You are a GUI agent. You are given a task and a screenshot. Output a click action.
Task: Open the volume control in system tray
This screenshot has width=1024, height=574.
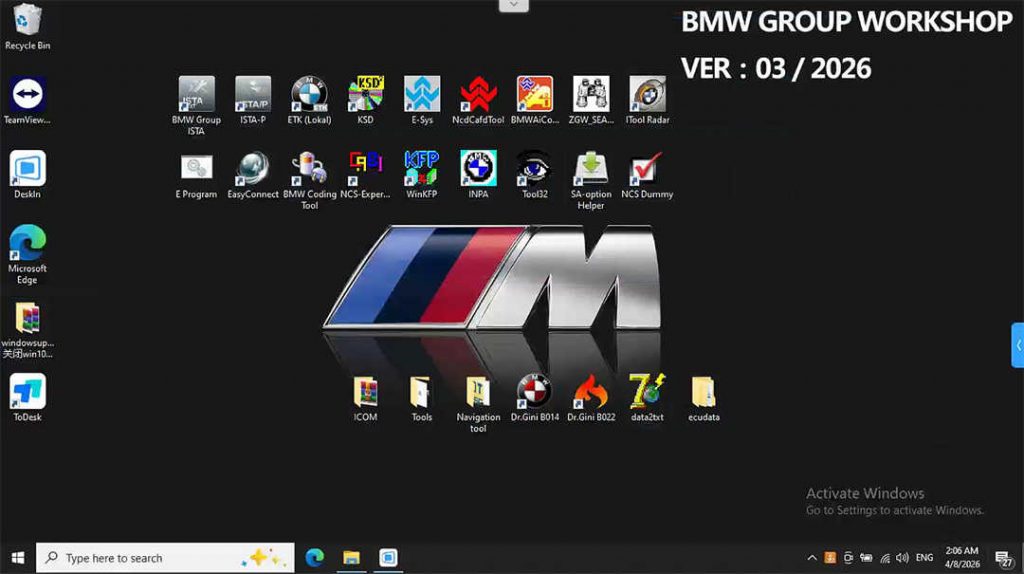(902, 558)
